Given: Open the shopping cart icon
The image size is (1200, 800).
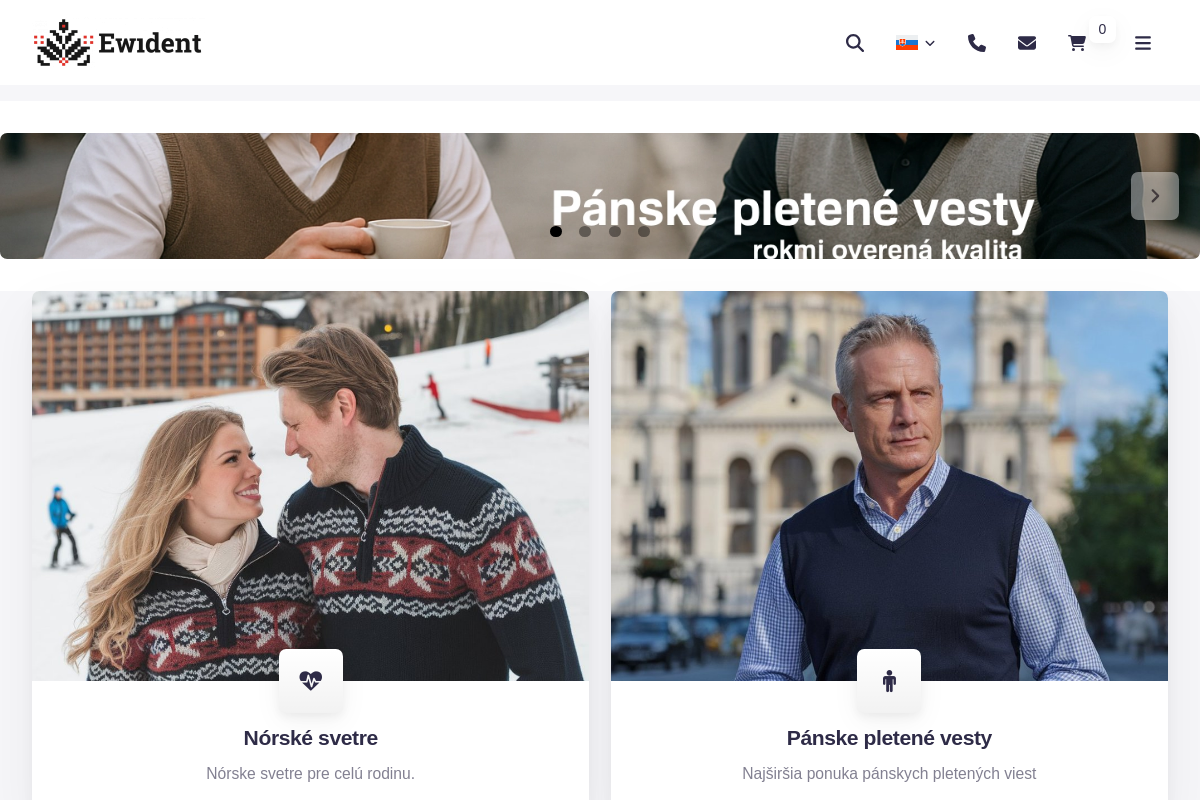Looking at the screenshot, I should click(x=1077, y=43).
